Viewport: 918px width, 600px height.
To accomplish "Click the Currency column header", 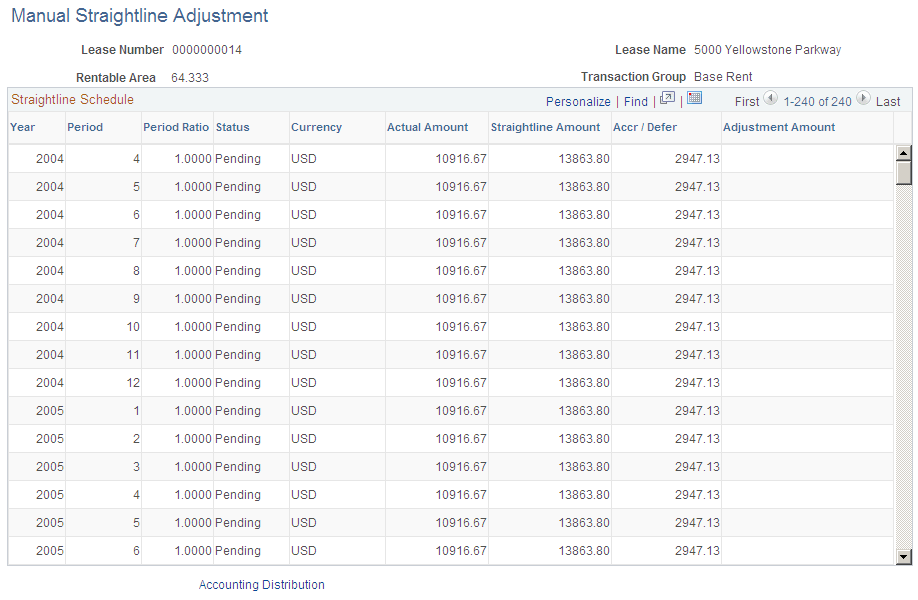I will (x=316, y=127).
